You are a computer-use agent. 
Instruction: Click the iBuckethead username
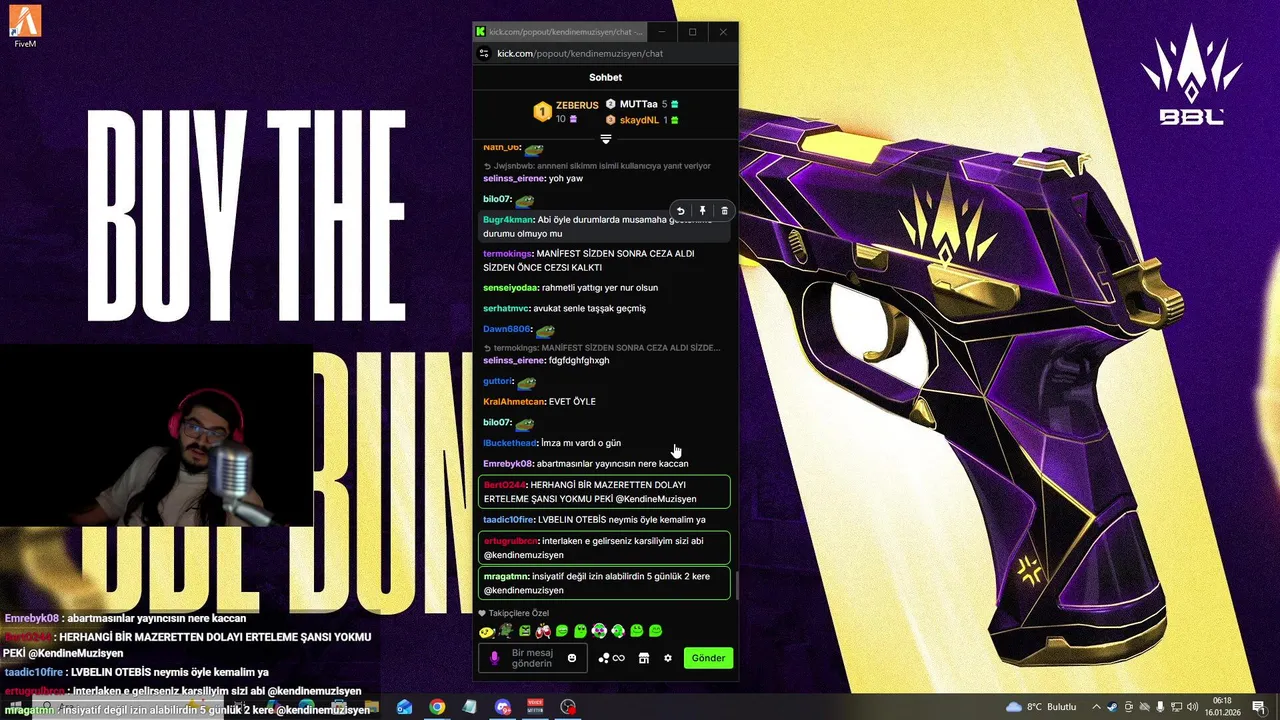[509, 443]
